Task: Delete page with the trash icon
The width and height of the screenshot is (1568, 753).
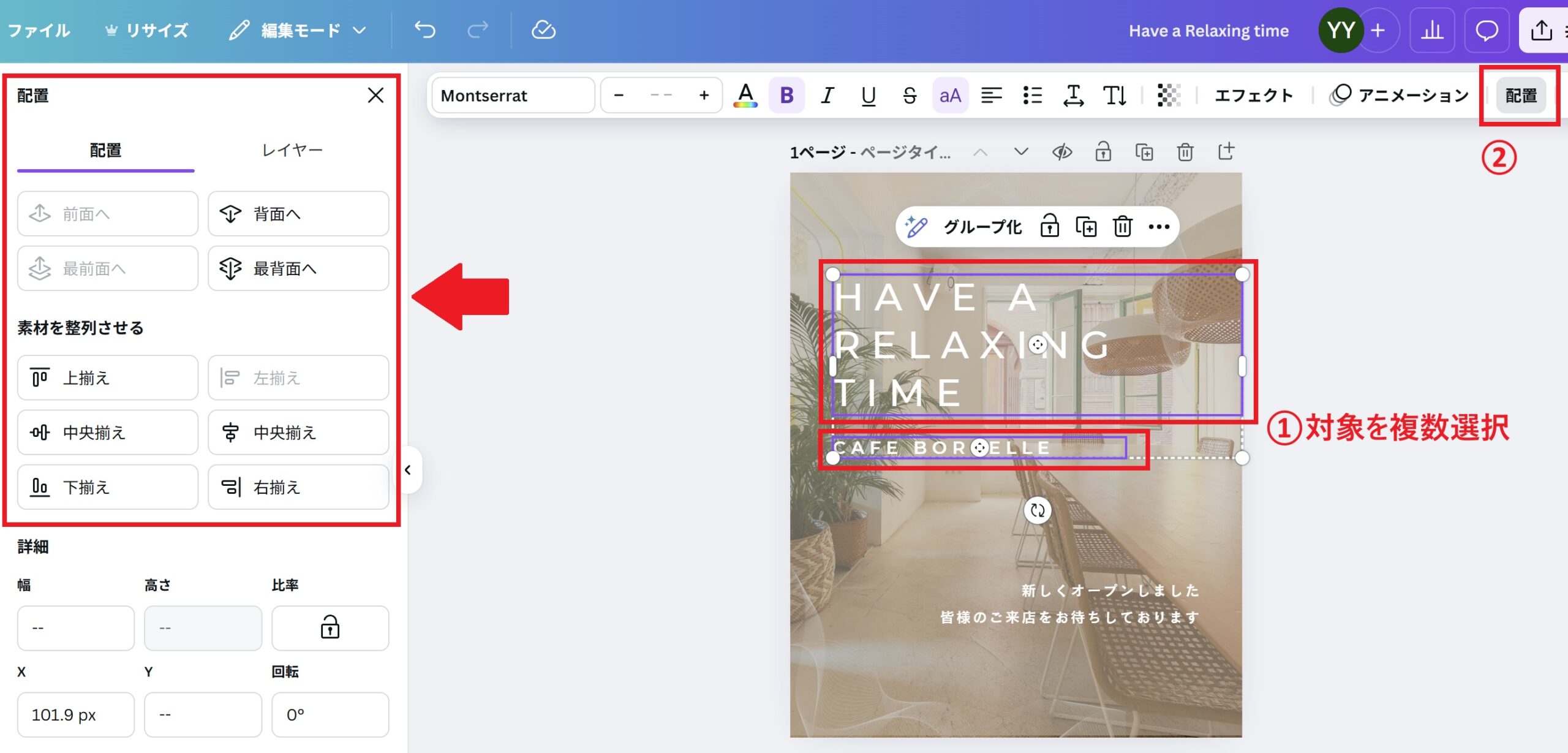Action: point(1185,152)
